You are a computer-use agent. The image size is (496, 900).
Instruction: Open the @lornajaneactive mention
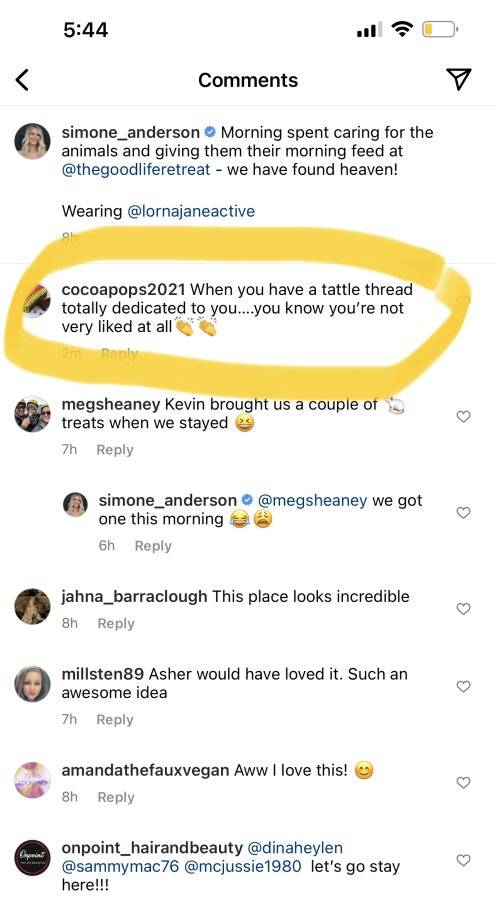point(191,211)
